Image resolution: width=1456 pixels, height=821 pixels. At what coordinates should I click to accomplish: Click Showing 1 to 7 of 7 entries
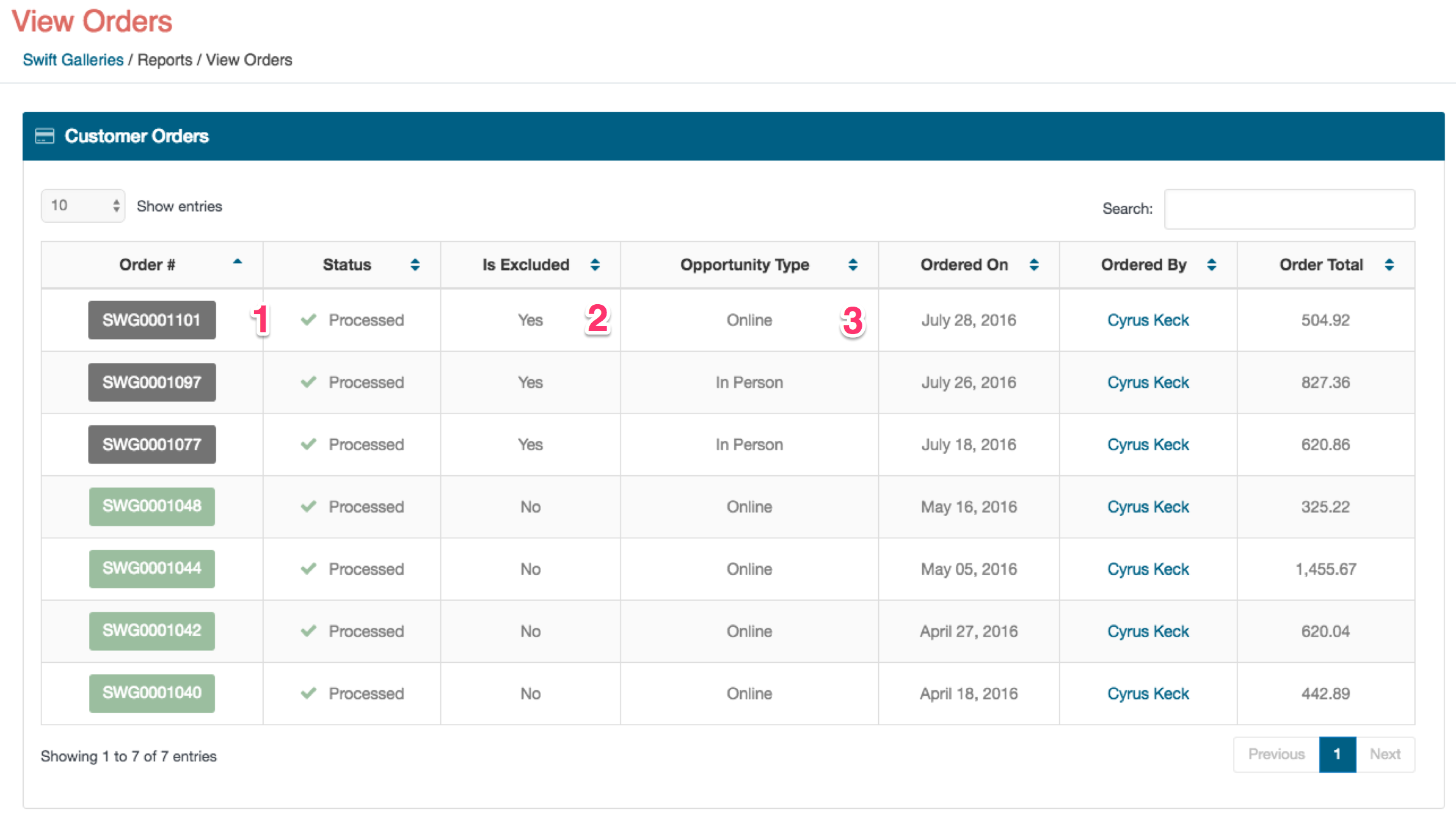point(129,756)
